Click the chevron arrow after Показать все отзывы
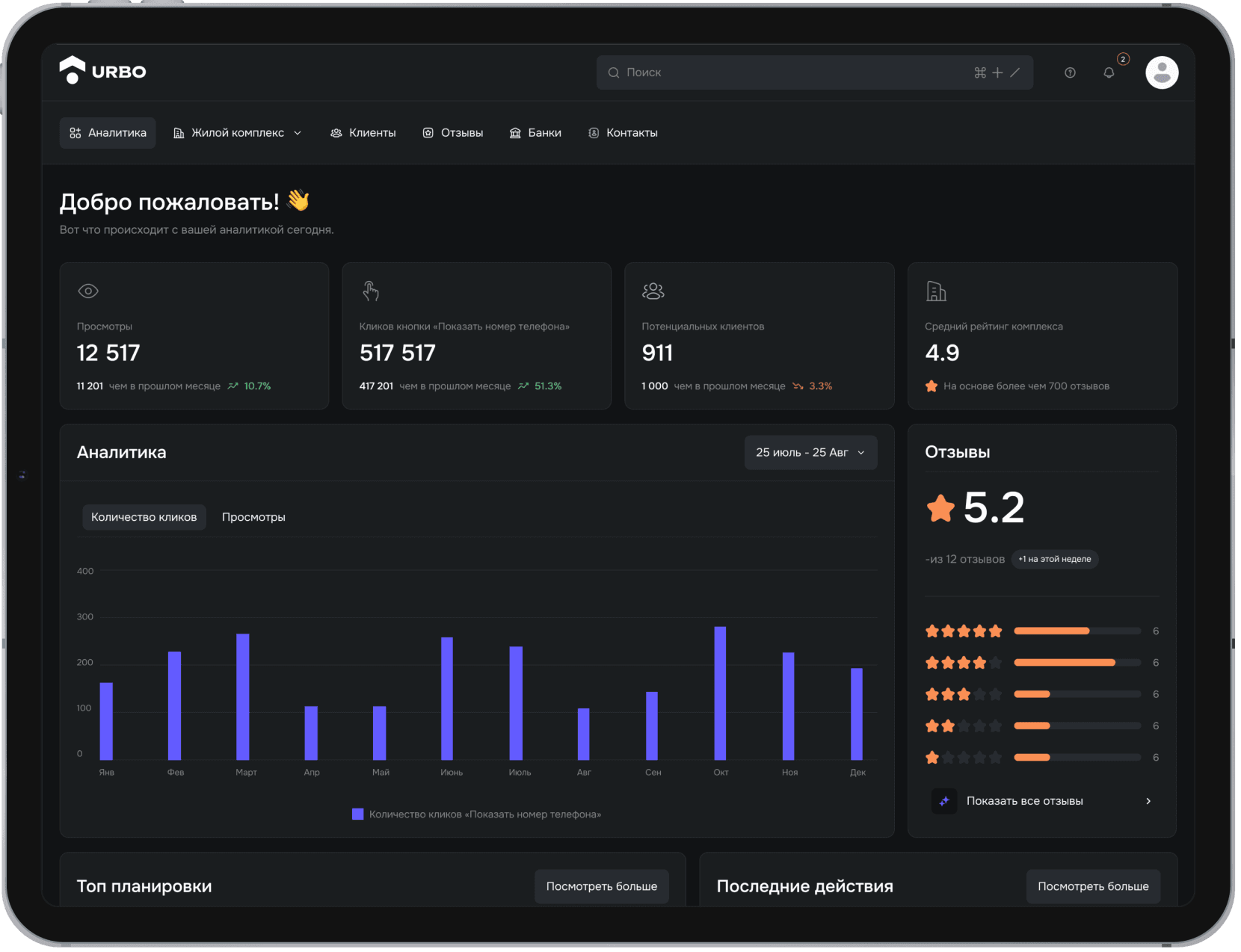Image resolution: width=1241 pixels, height=952 pixels. 1148,801
